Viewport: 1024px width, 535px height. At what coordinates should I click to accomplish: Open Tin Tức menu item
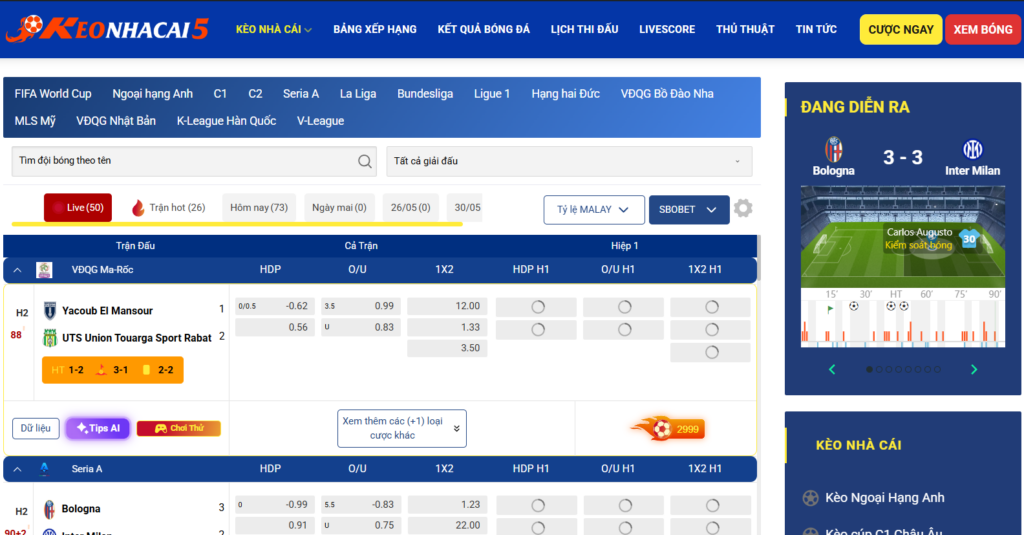(x=816, y=29)
